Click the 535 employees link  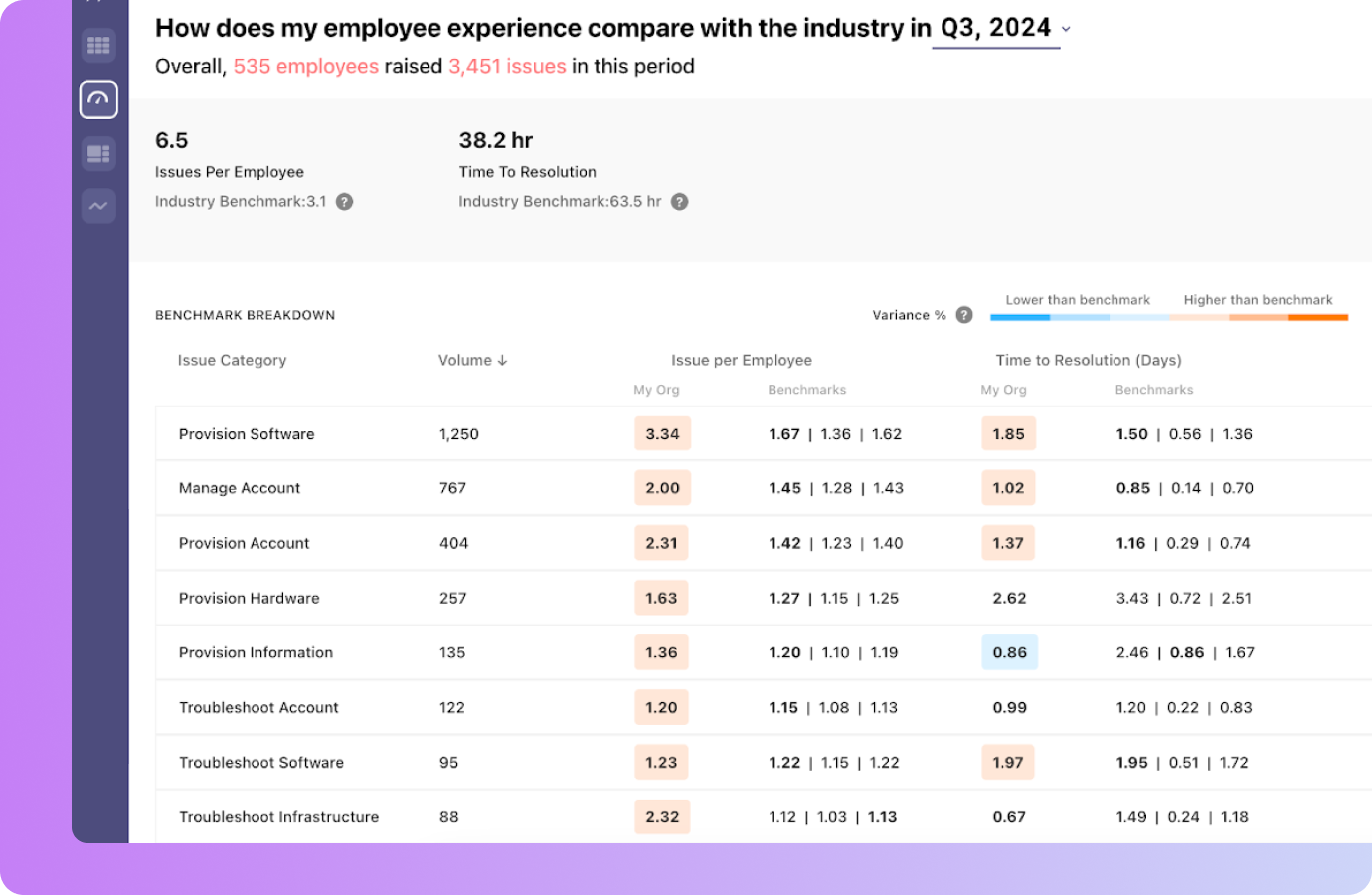pyautogui.click(x=305, y=67)
